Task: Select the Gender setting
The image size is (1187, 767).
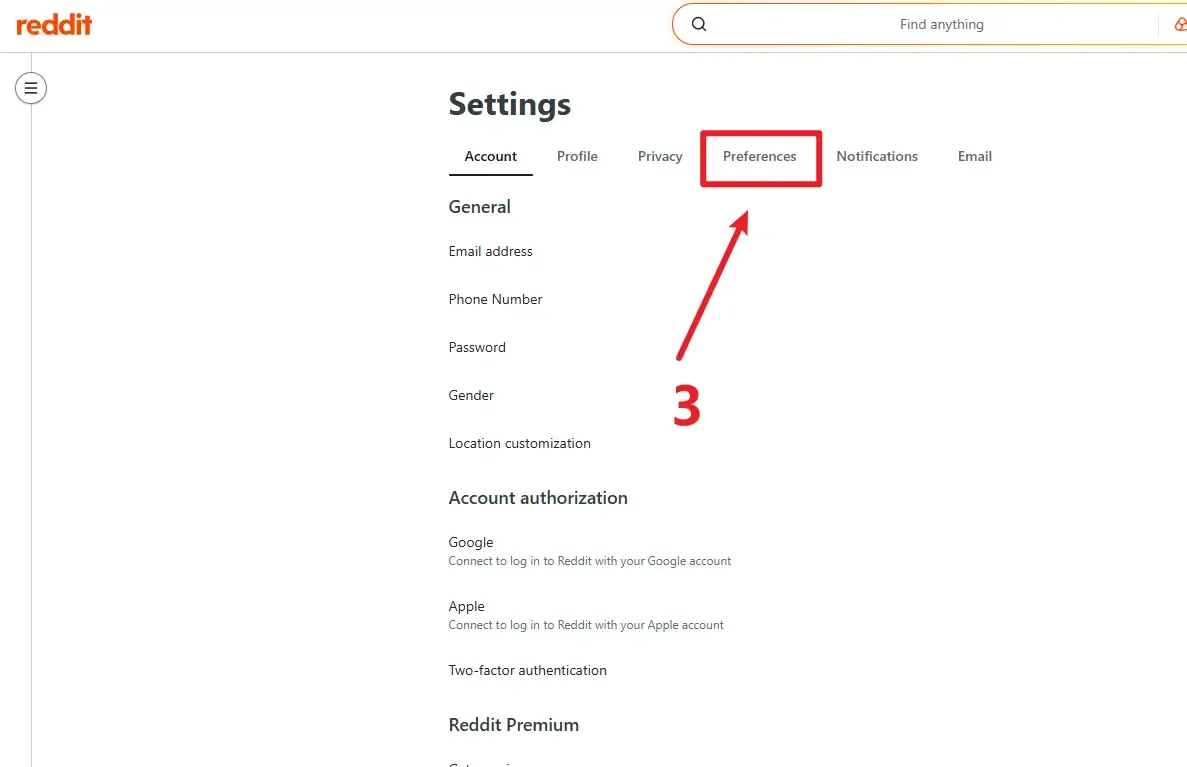Action: click(471, 396)
